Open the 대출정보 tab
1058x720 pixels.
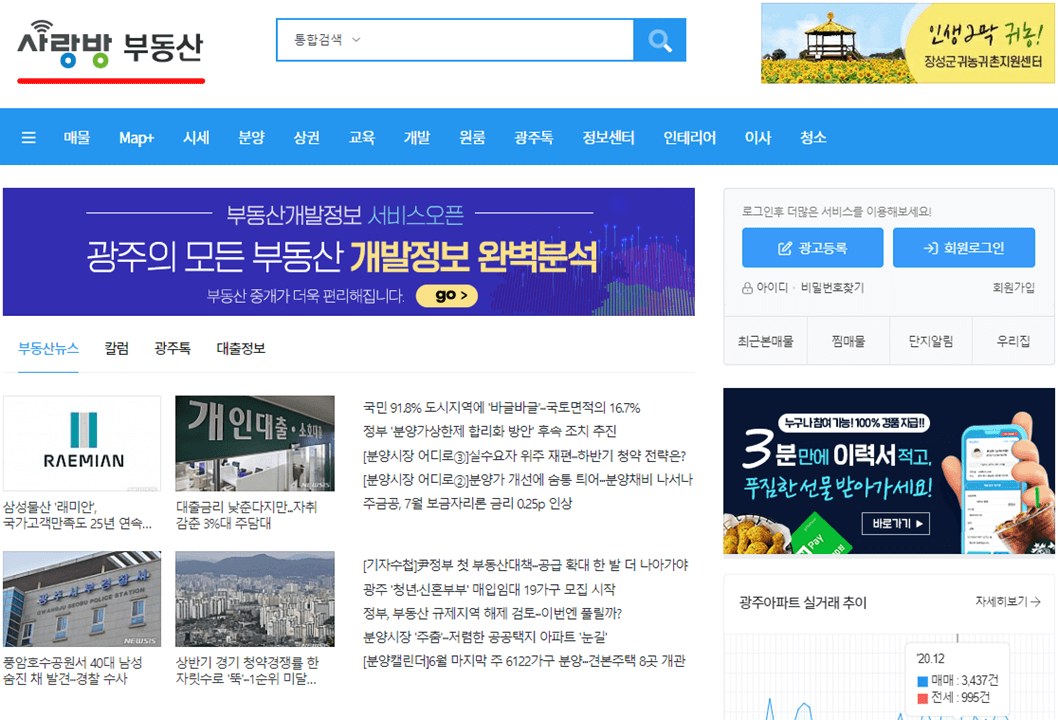(239, 348)
